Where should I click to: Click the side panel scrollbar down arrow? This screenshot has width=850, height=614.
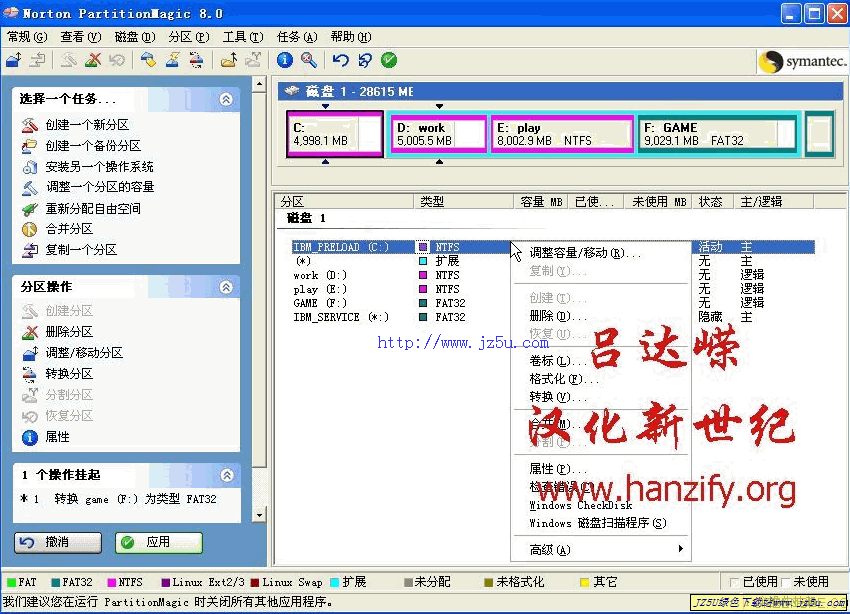click(260, 515)
